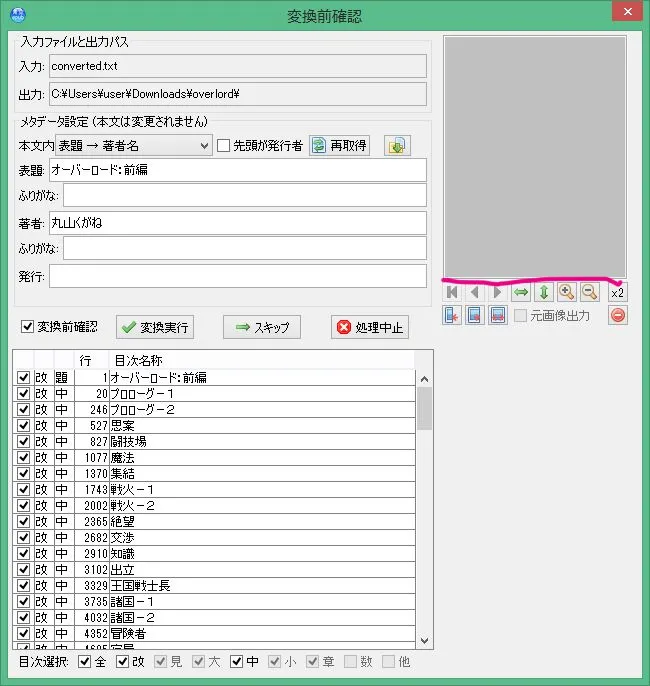650x686 pixels.
Task: Click the スキップ button
Action: [262, 327]
